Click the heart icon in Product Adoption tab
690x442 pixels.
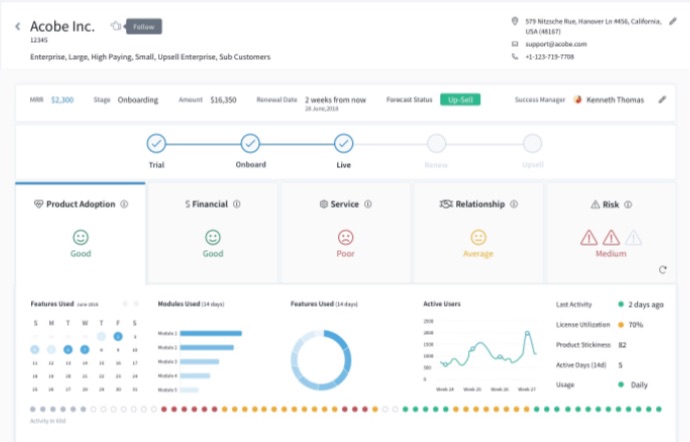38,204
